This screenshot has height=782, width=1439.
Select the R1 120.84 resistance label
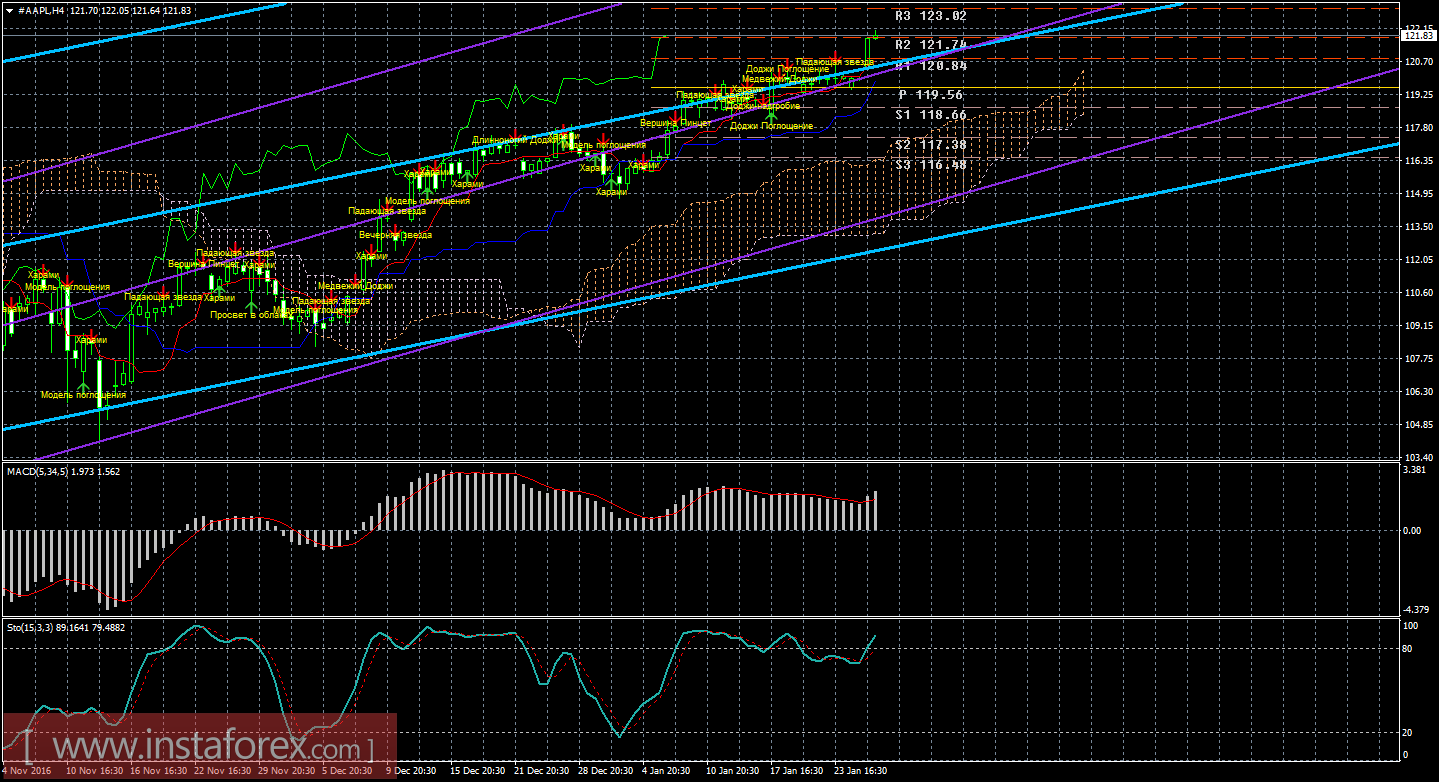tap(931, 66)
